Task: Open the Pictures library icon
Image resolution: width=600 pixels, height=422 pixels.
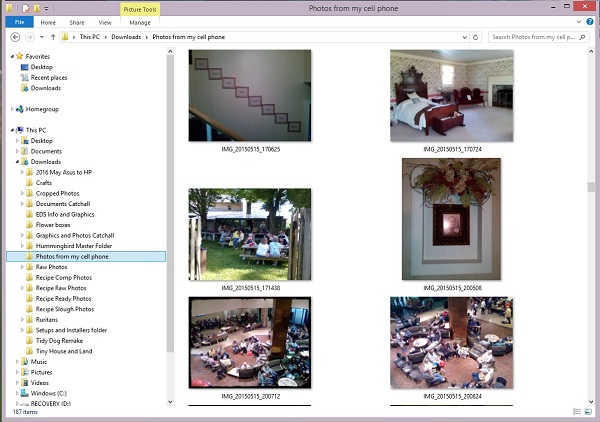Action: click(x=24, y=372)
